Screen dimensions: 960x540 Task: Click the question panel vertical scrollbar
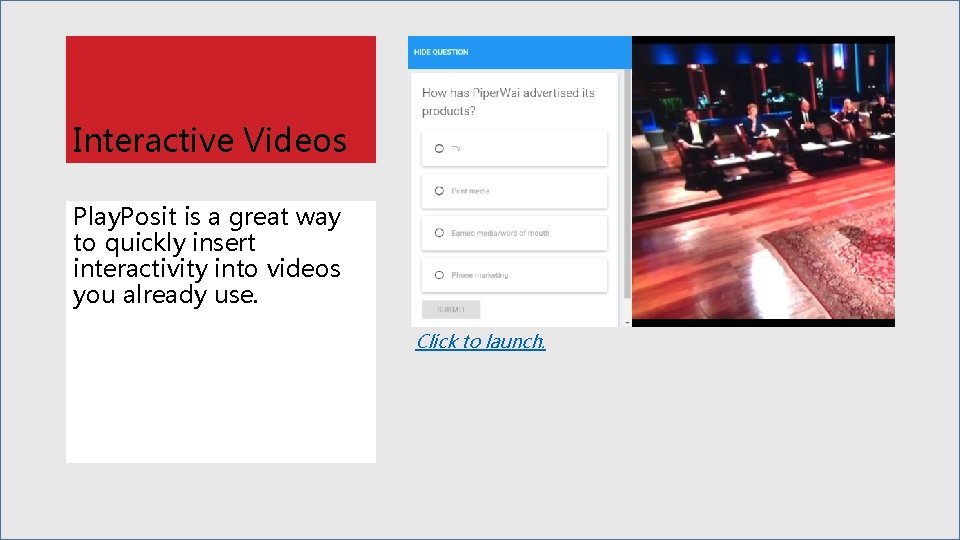(x=627, y=184)
